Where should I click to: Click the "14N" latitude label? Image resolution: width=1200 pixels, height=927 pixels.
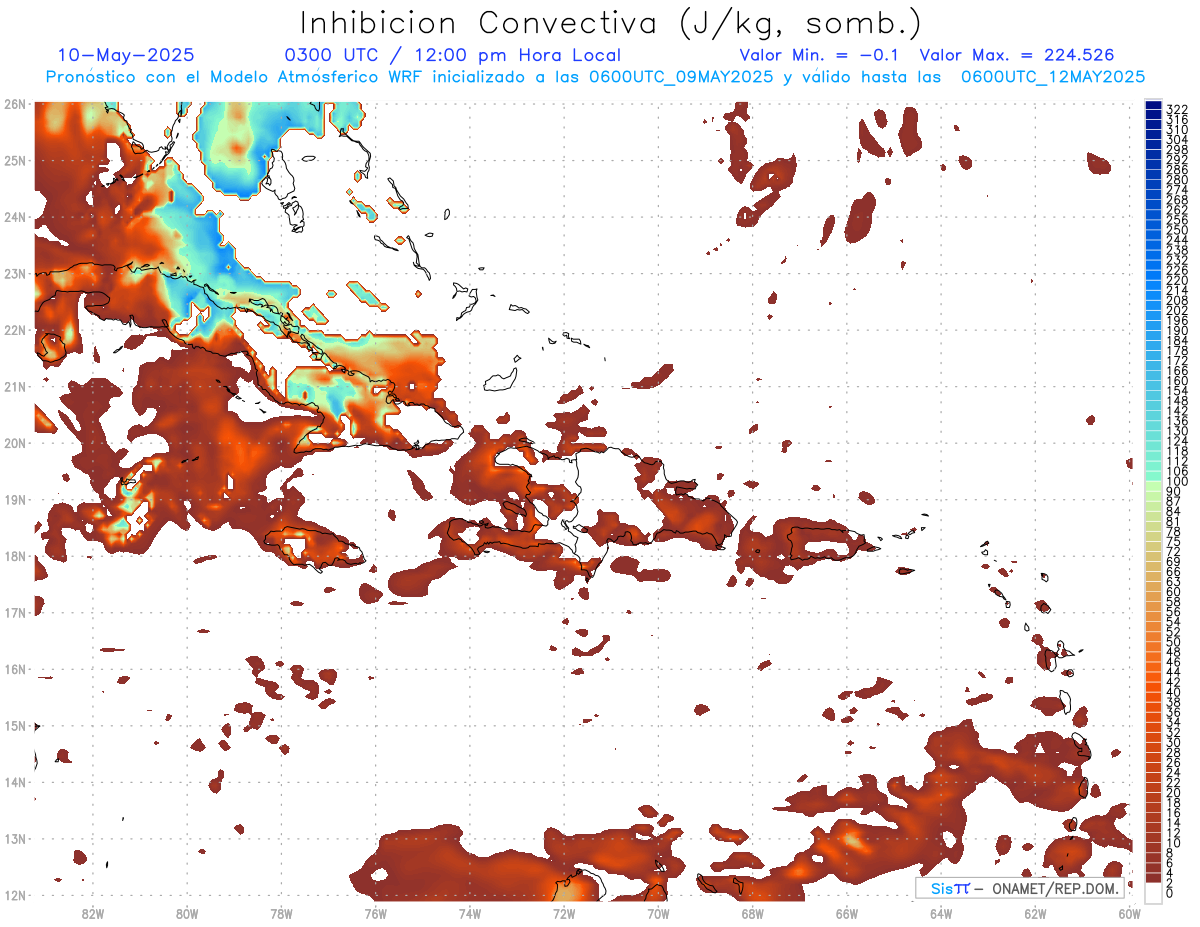tap(14, 782)
